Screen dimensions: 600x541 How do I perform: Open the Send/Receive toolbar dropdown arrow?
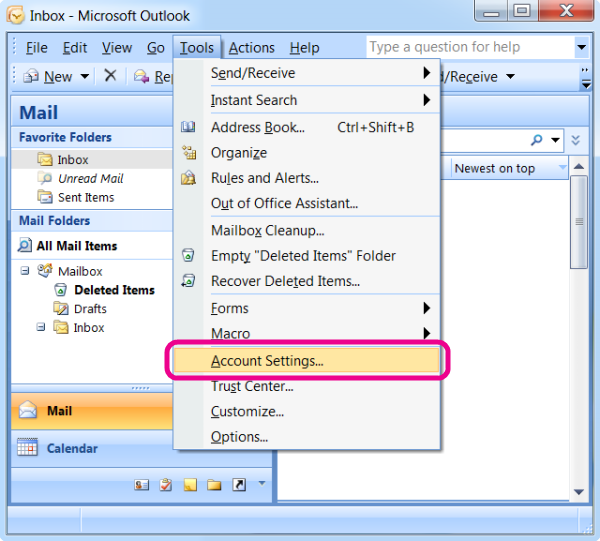(510, 77)
